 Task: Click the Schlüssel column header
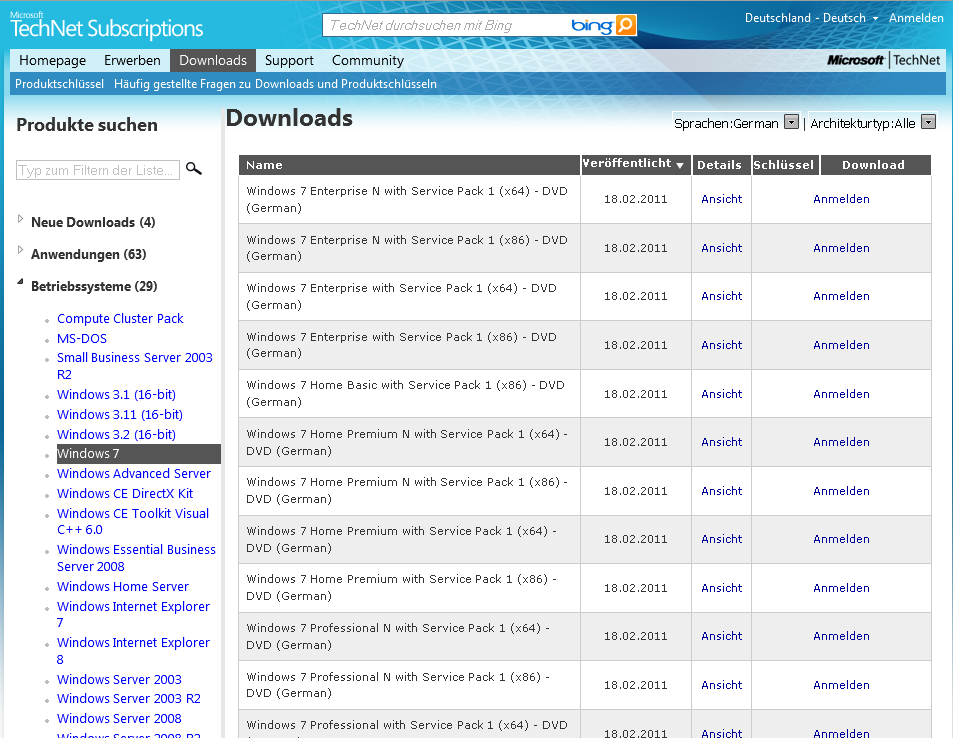click(785, 165)
